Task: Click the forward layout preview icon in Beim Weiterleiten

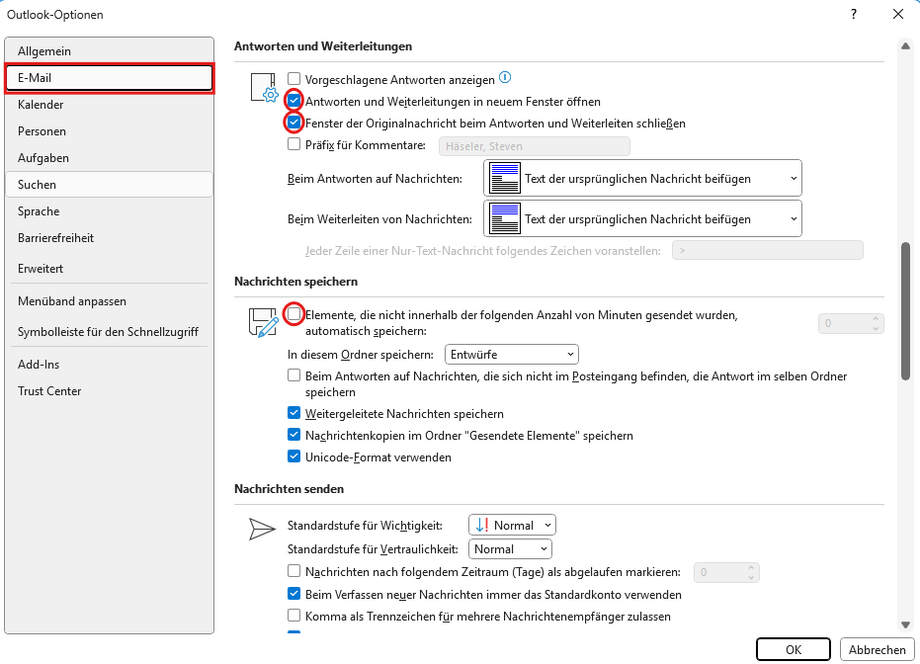Action: coord(505,219)
